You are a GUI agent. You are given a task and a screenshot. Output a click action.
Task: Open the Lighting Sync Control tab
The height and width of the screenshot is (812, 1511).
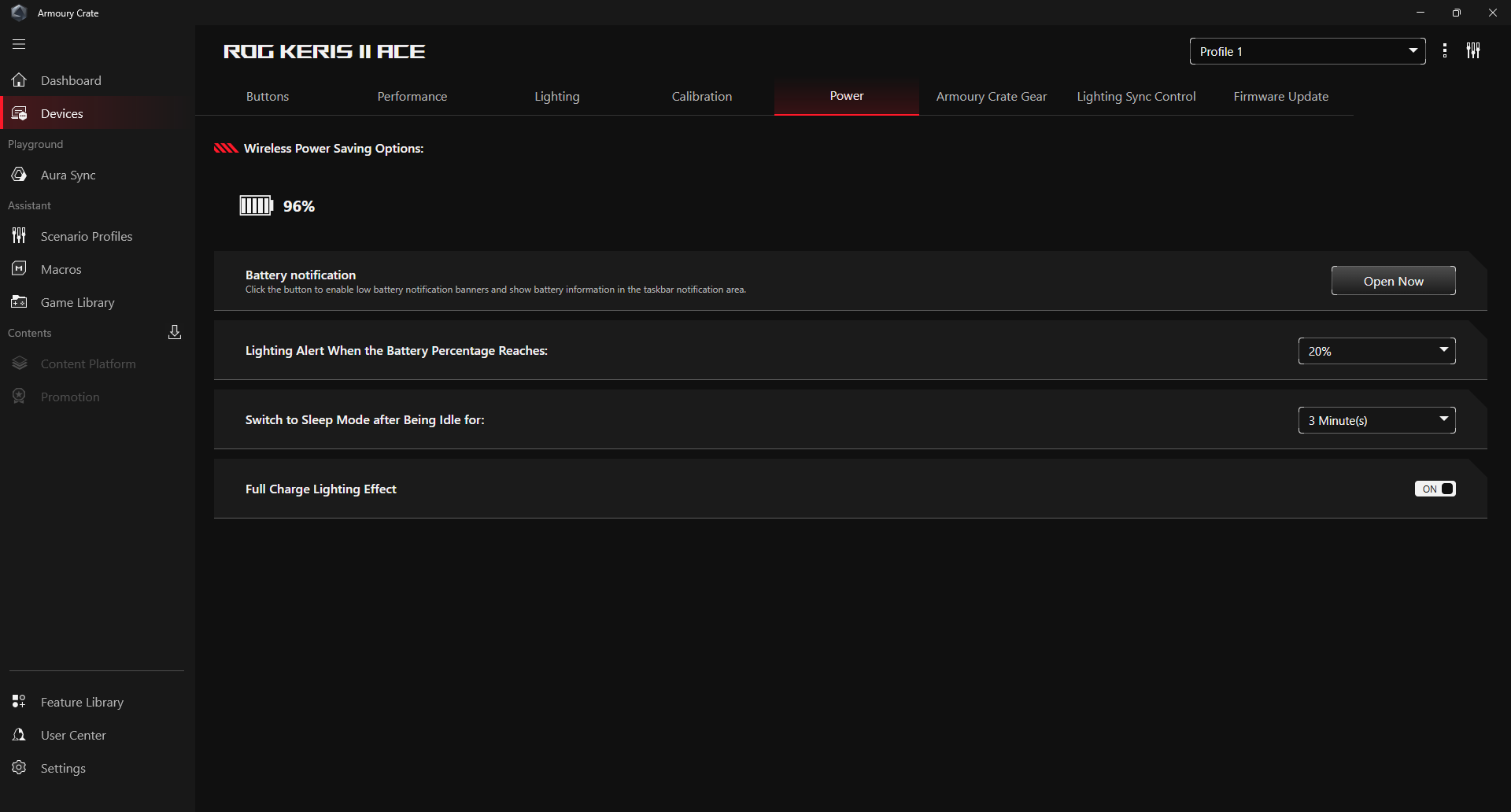[1136, 96]
